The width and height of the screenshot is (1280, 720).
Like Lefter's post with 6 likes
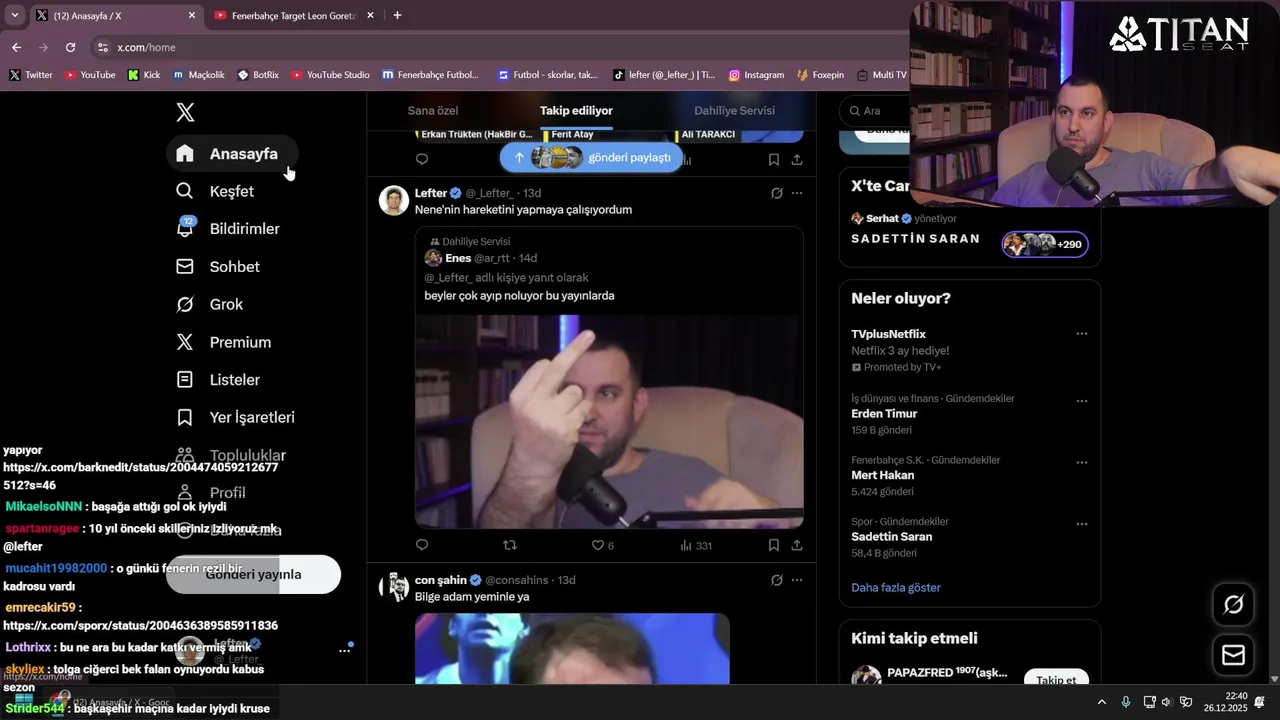(x=603, y=545)
